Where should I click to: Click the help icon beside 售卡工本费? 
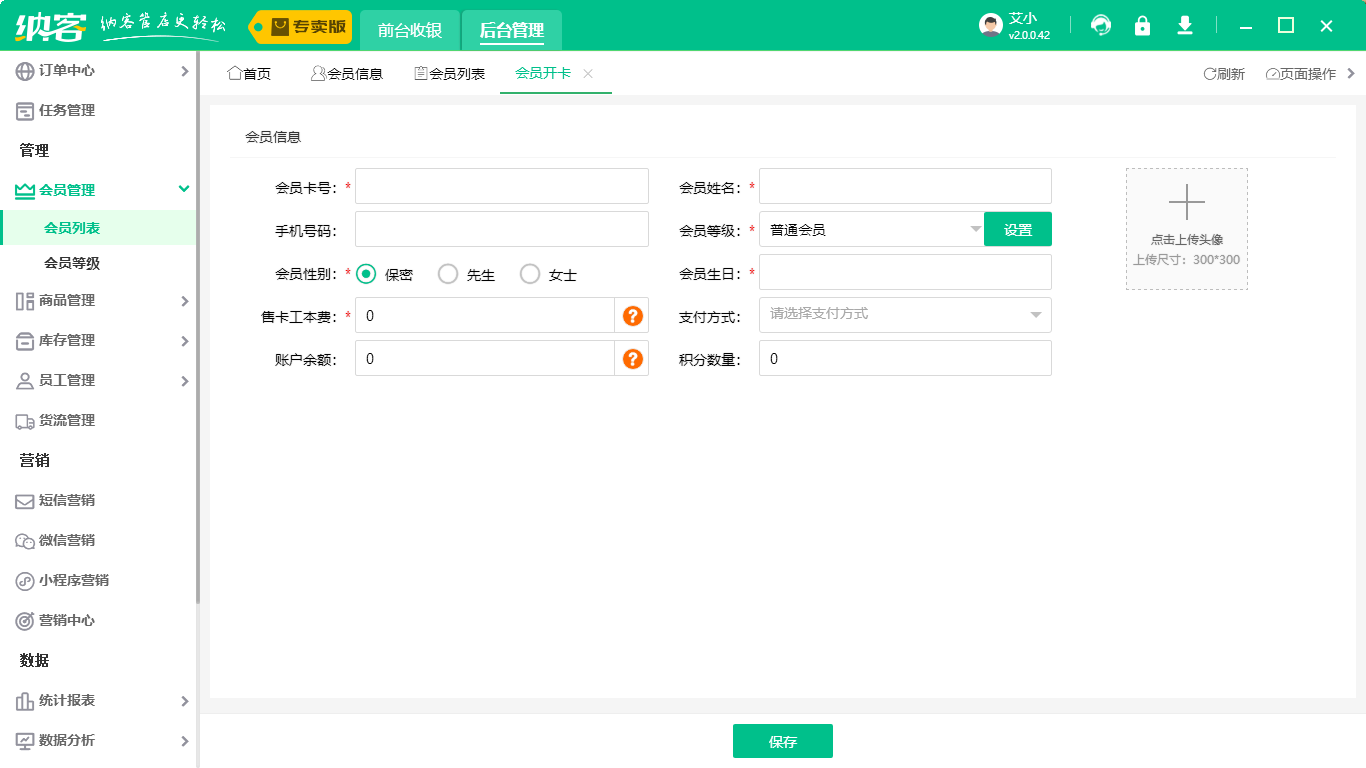point(632,315)
